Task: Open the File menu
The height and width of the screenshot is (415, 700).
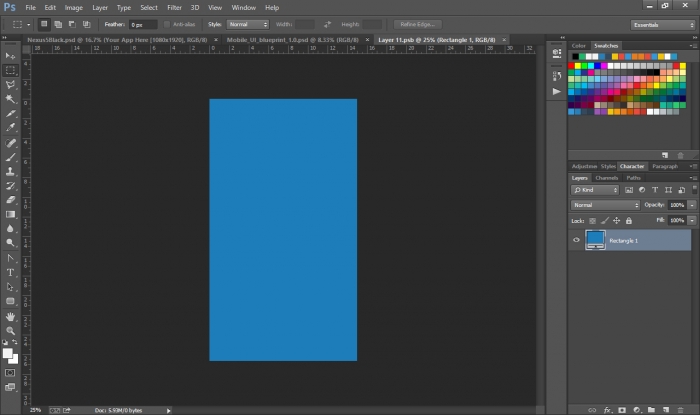Action: (x=30, y=8)
